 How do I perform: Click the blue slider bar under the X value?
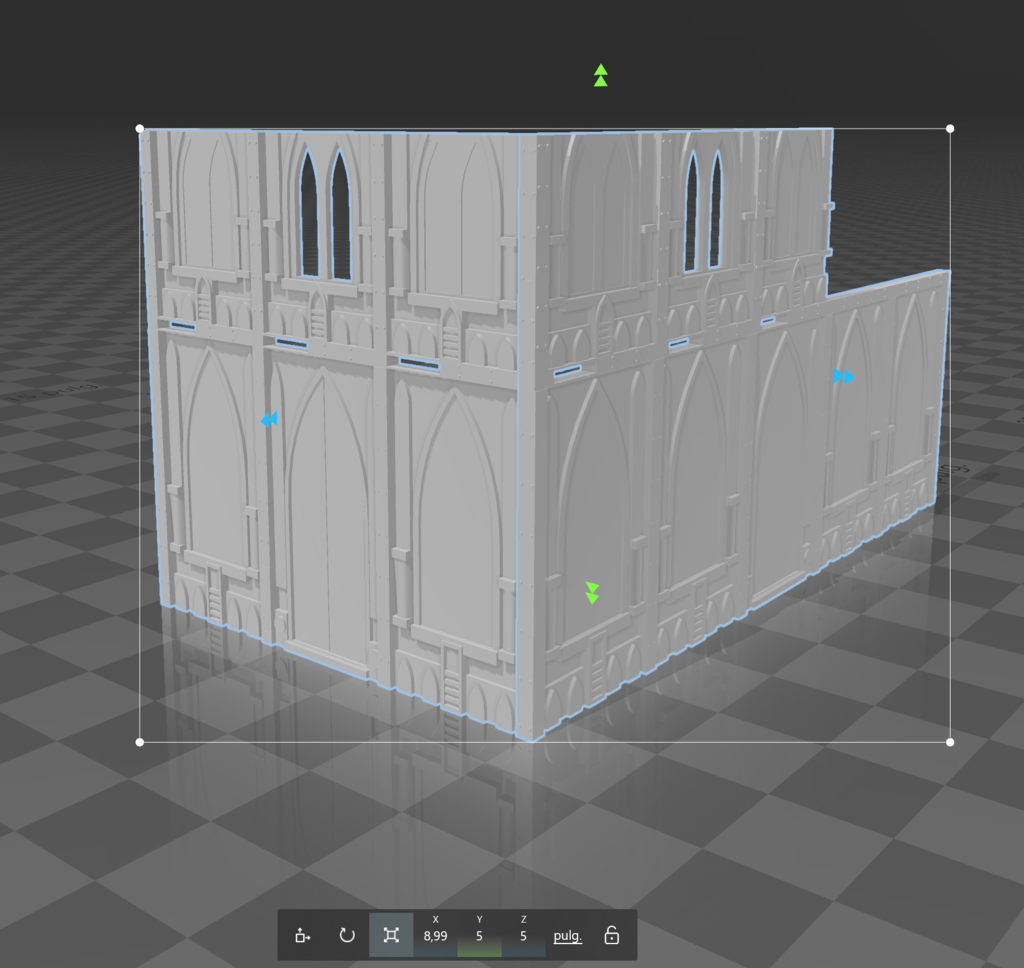434,953
